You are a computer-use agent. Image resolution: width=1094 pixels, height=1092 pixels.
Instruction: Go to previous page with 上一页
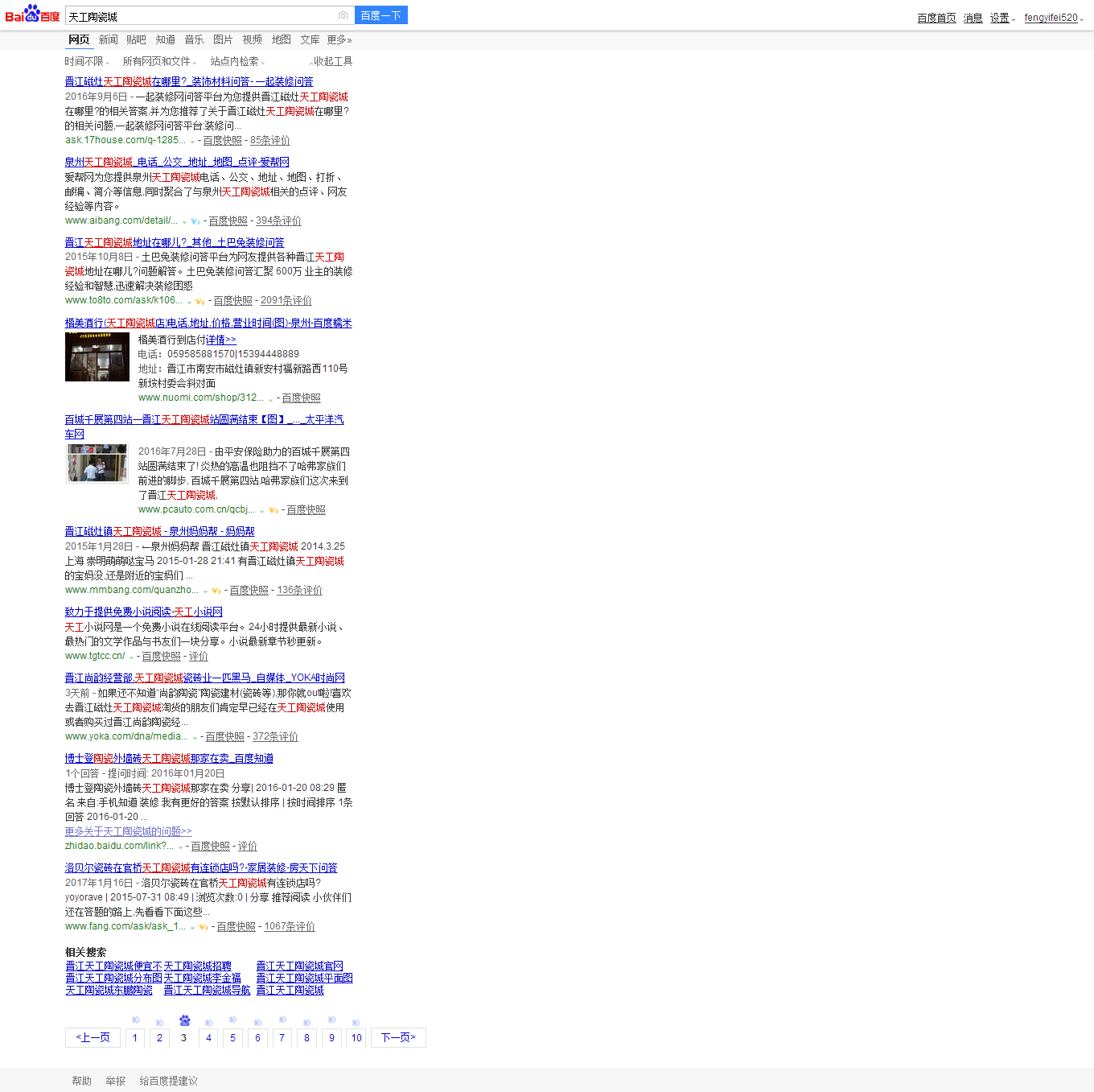(93, 1037)
